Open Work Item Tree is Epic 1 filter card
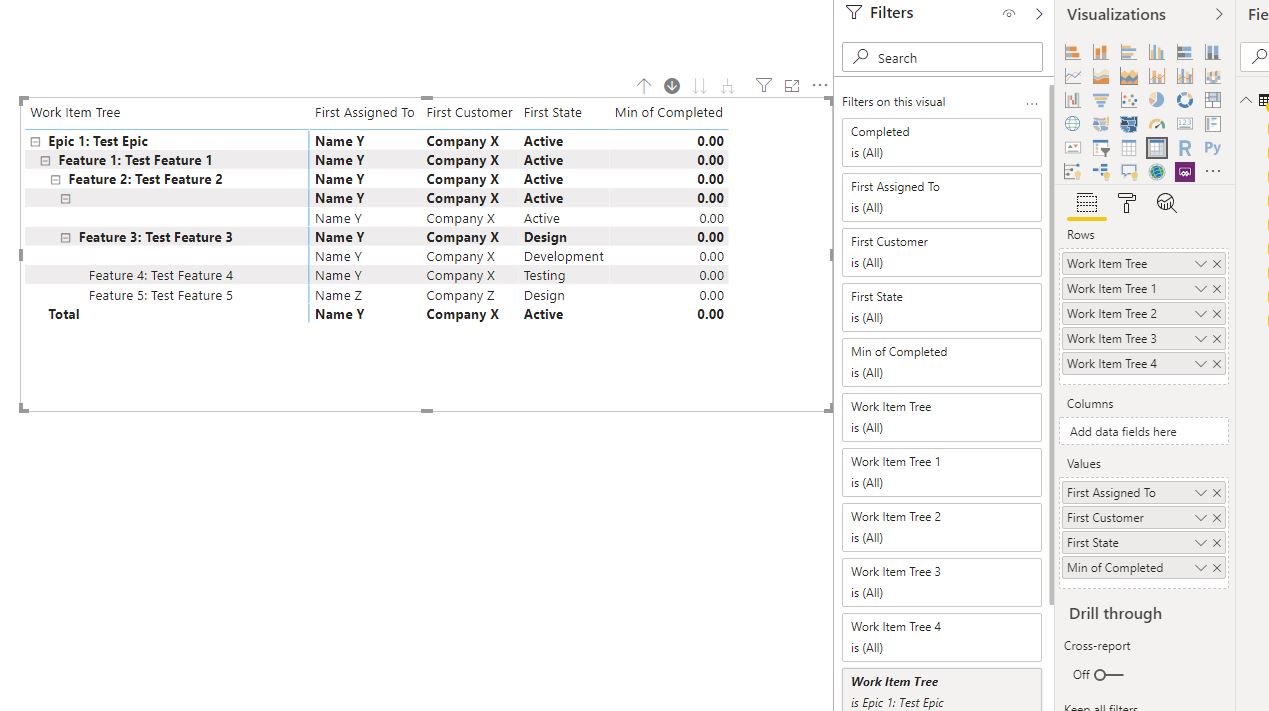 click(x=942, y=691)
